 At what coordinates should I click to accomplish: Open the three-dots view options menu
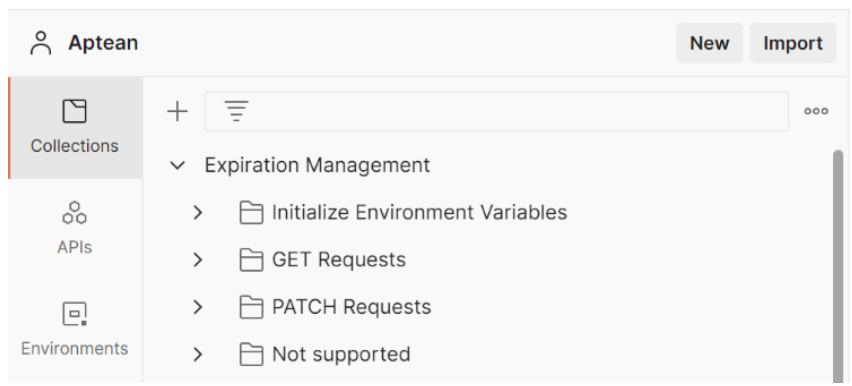[816, 111]
